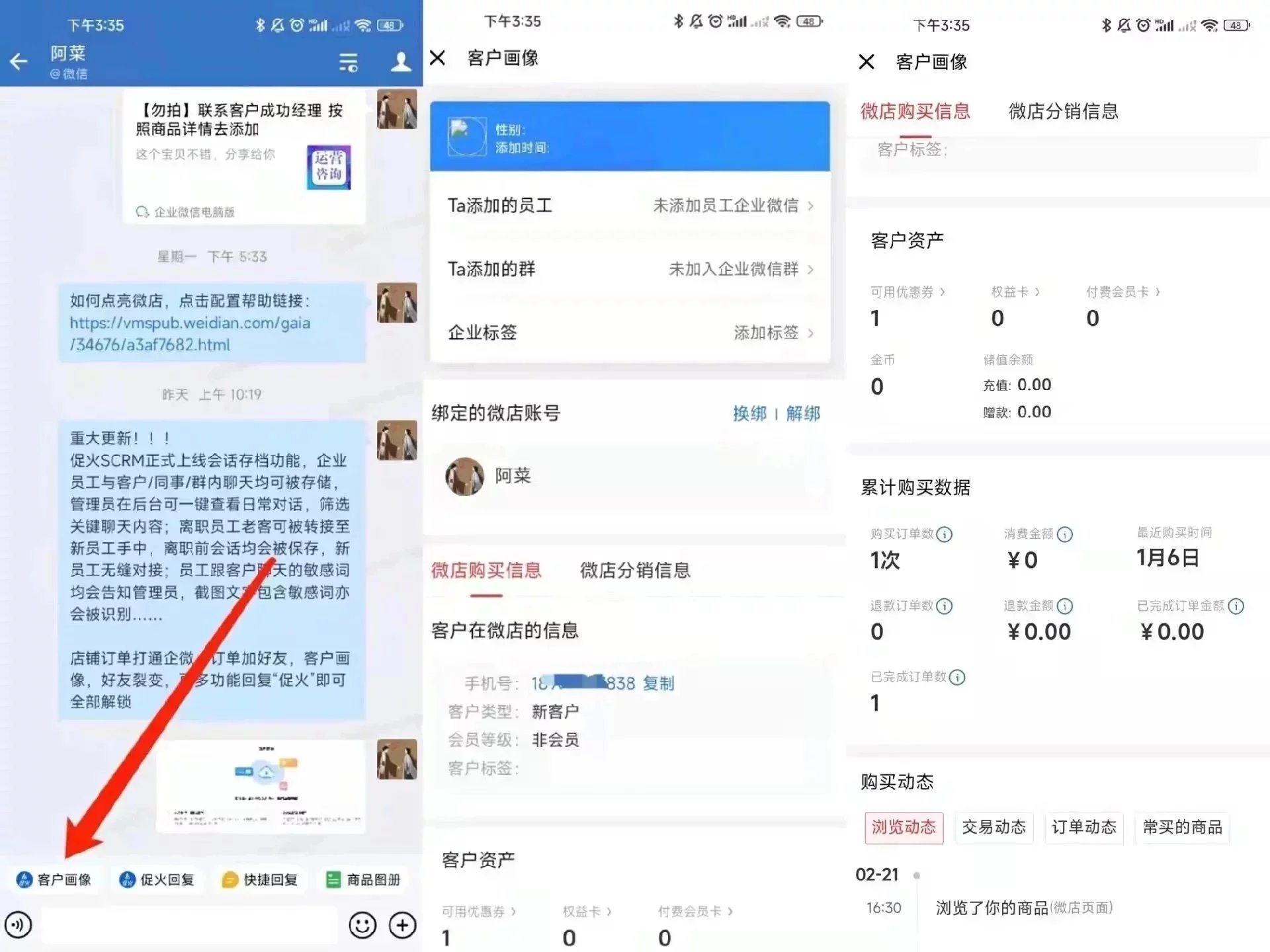Open 商品图册 shortcut
Viewport: 1270px width, 952px height.
pos(363,879)
